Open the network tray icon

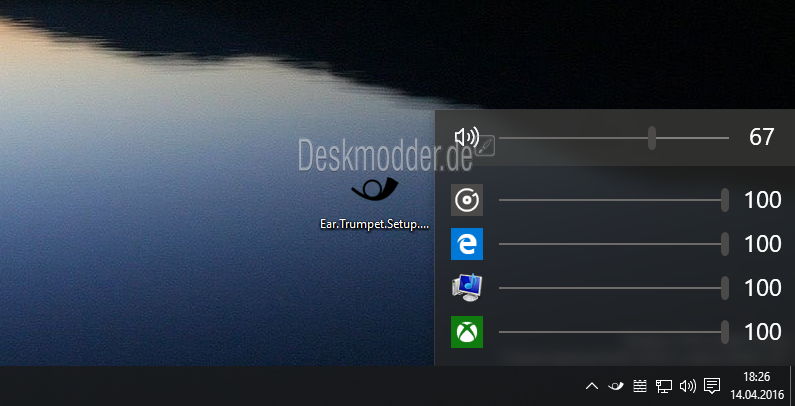point(664,387)
